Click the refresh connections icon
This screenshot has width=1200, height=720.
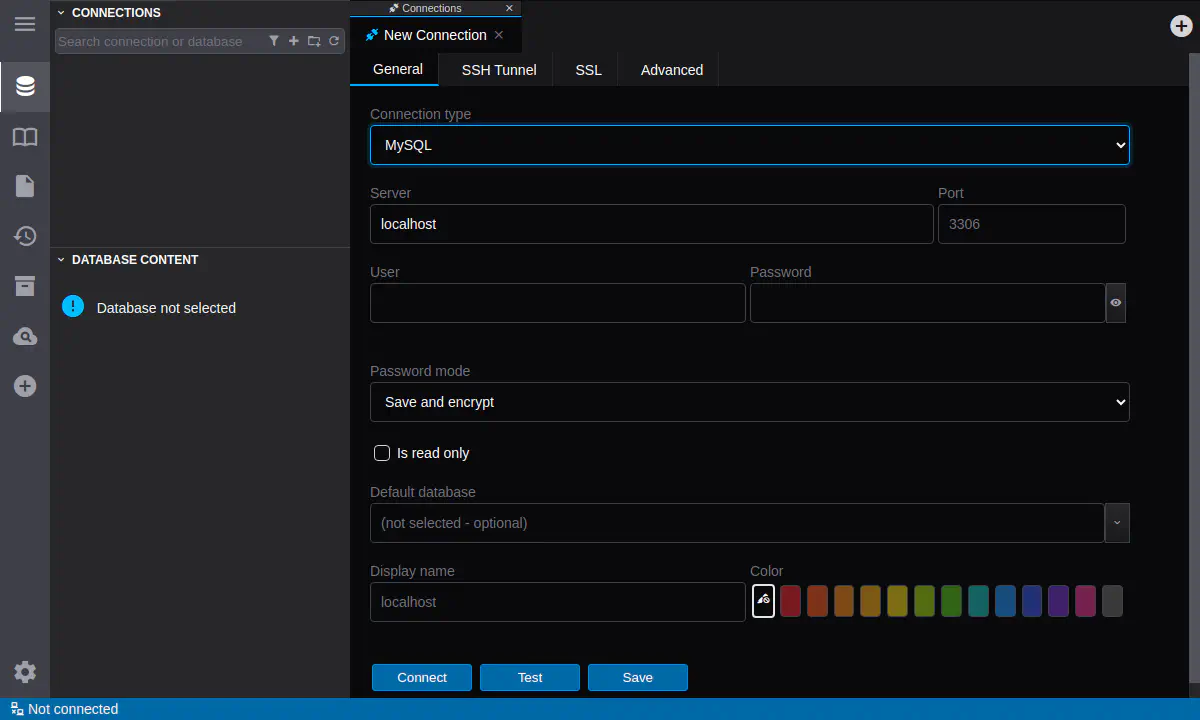click(334, 41)
